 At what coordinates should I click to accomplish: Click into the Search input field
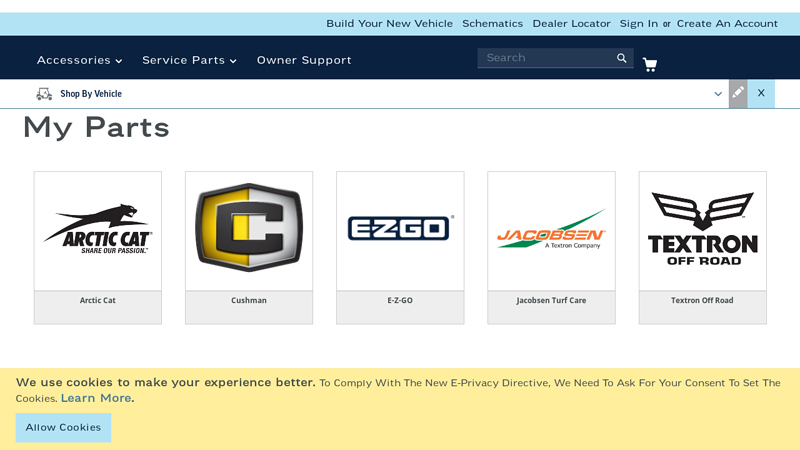point(546,58)
